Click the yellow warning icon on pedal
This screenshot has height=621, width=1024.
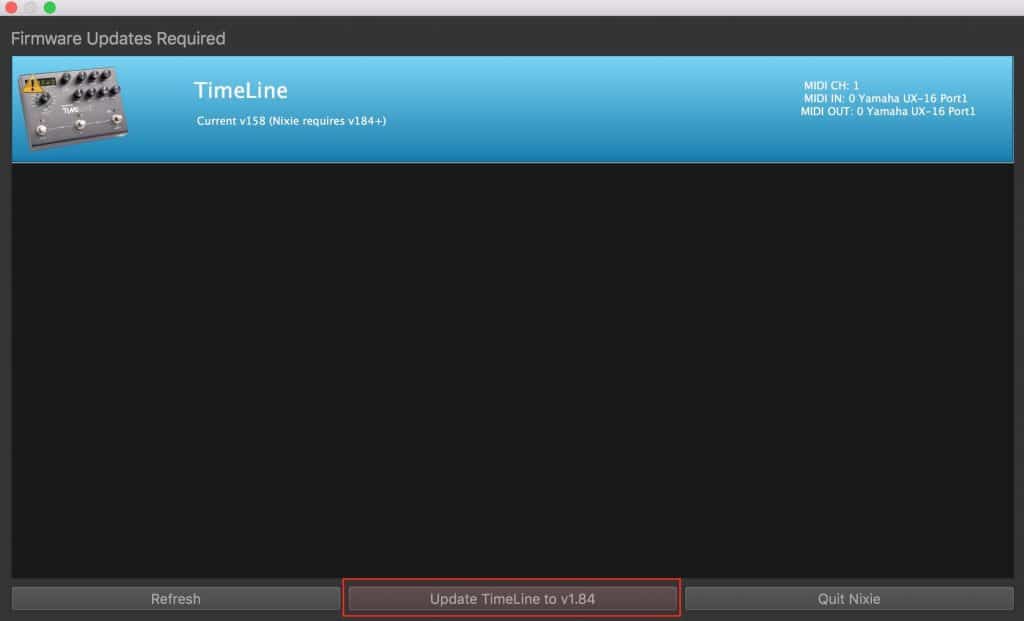31,85
